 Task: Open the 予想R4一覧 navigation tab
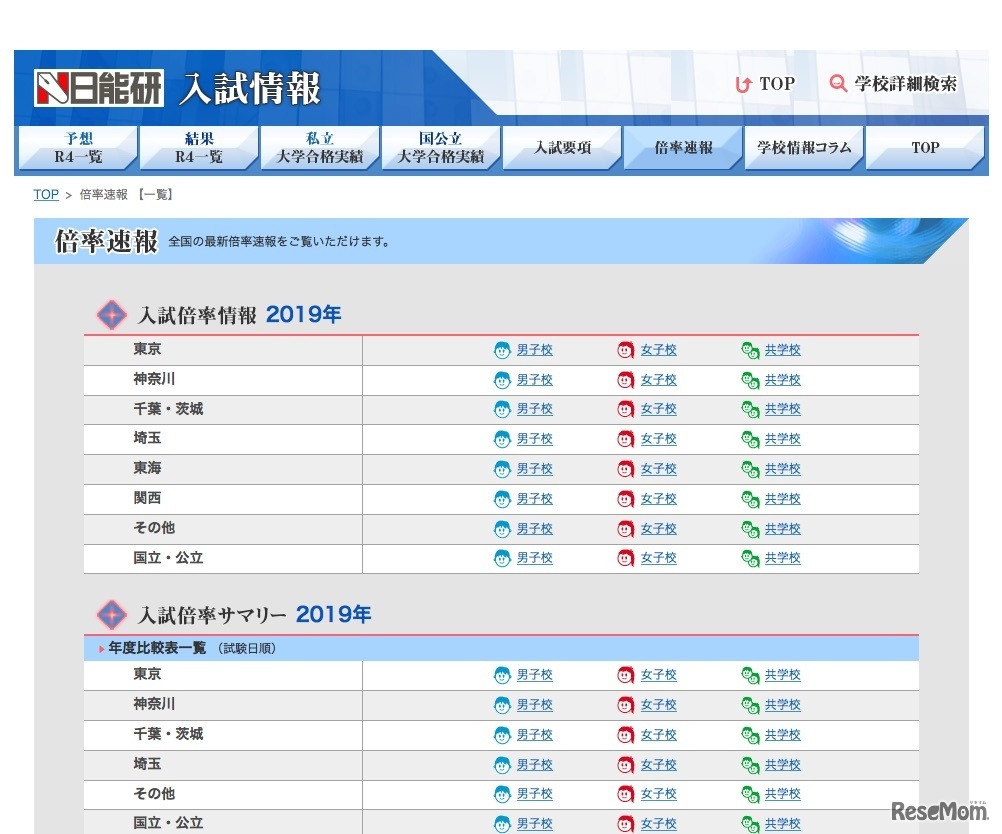(x=78, y=148)
